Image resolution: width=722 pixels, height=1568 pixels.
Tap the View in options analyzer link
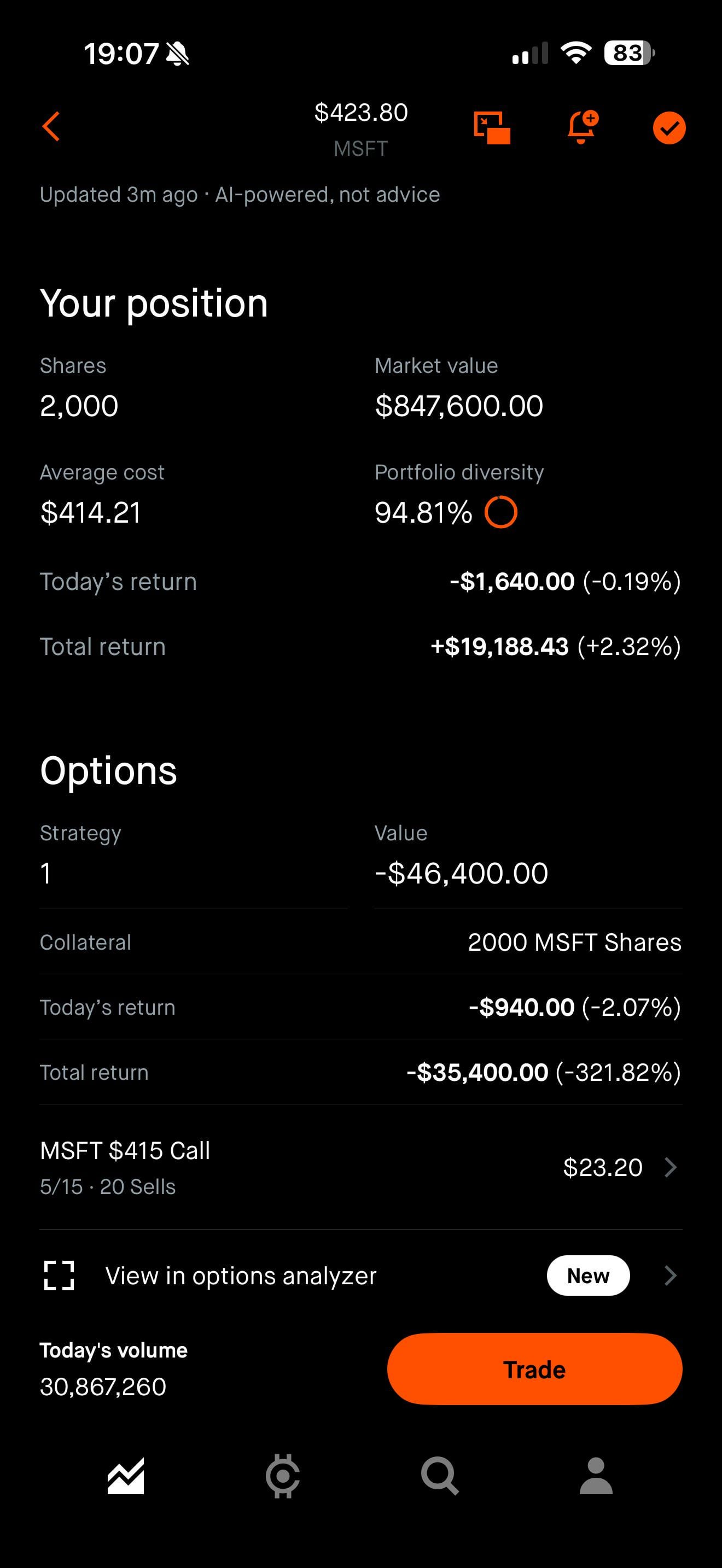coord(241,1276)
